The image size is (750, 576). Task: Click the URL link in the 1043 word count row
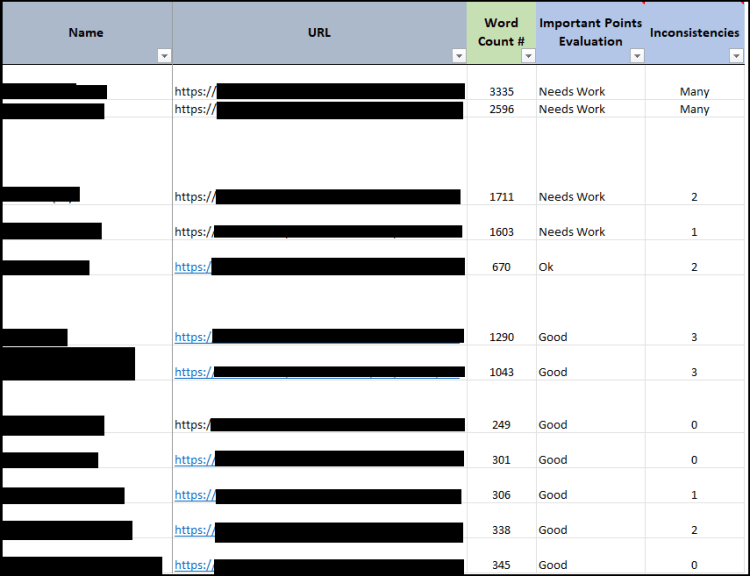pyautogui.click(x=192, y=372)
